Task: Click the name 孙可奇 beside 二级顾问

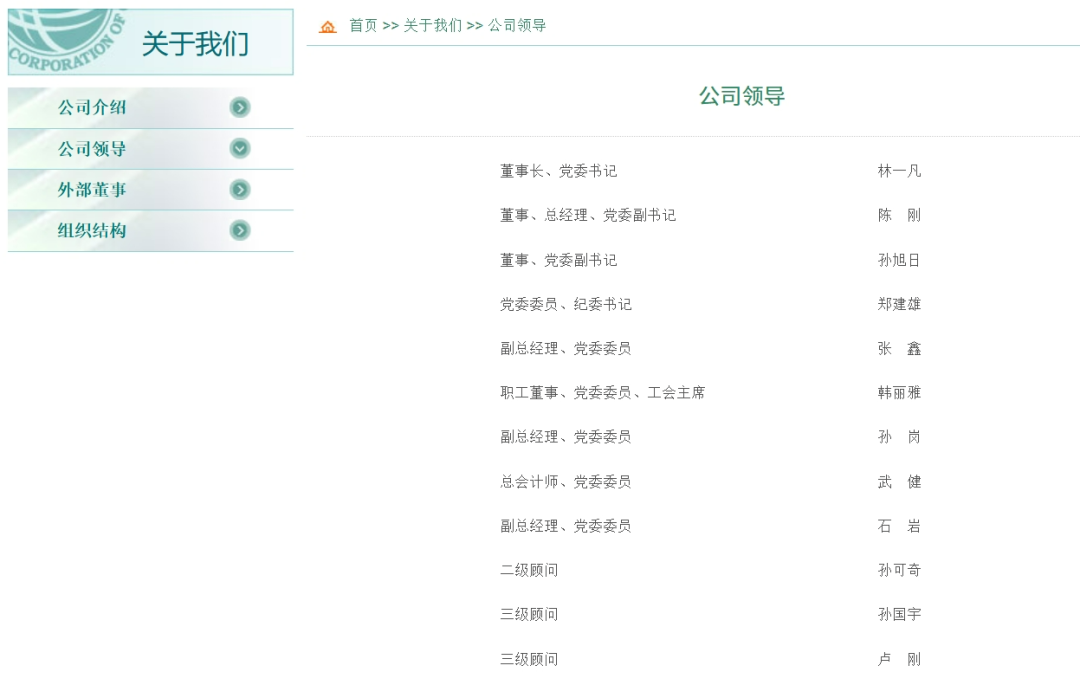Action: [899, 570]
